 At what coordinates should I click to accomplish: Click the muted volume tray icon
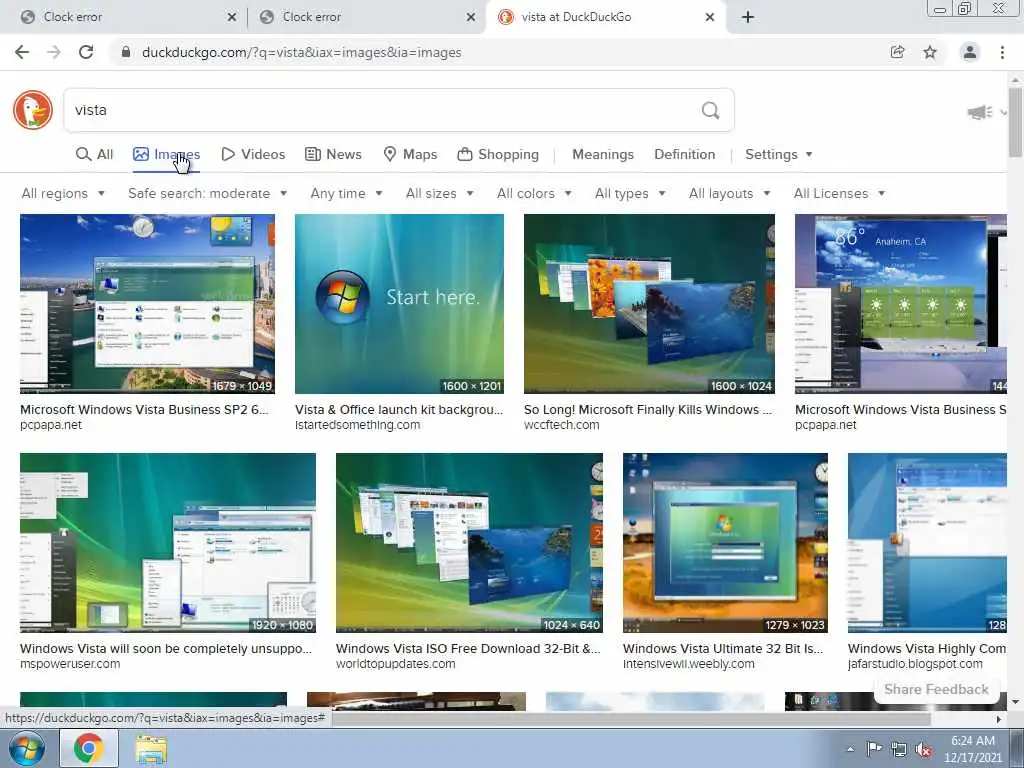coord(923,750)
